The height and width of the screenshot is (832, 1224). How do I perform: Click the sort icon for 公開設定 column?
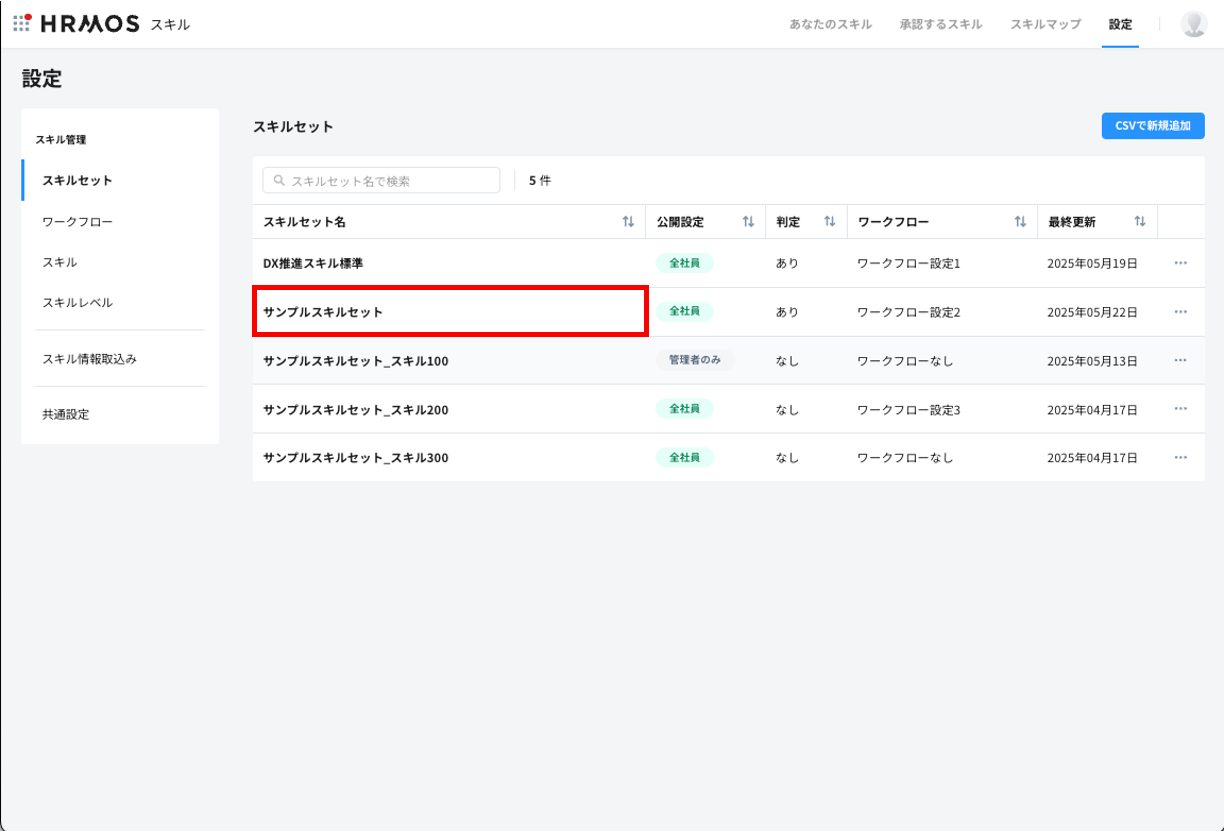coord(748,222)
